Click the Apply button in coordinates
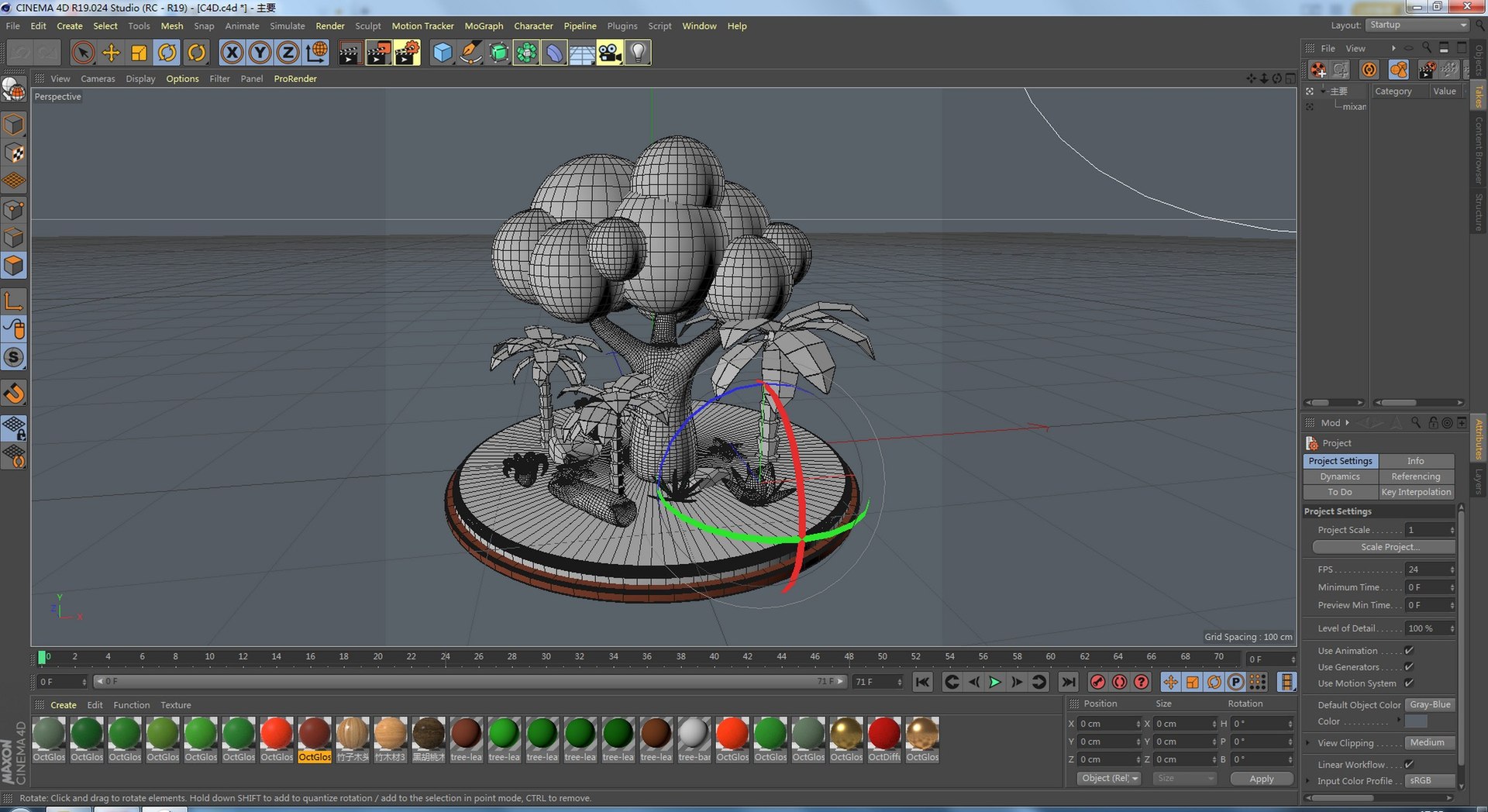This screenshot has height=812, width=1488. (x=1262, y=779)
